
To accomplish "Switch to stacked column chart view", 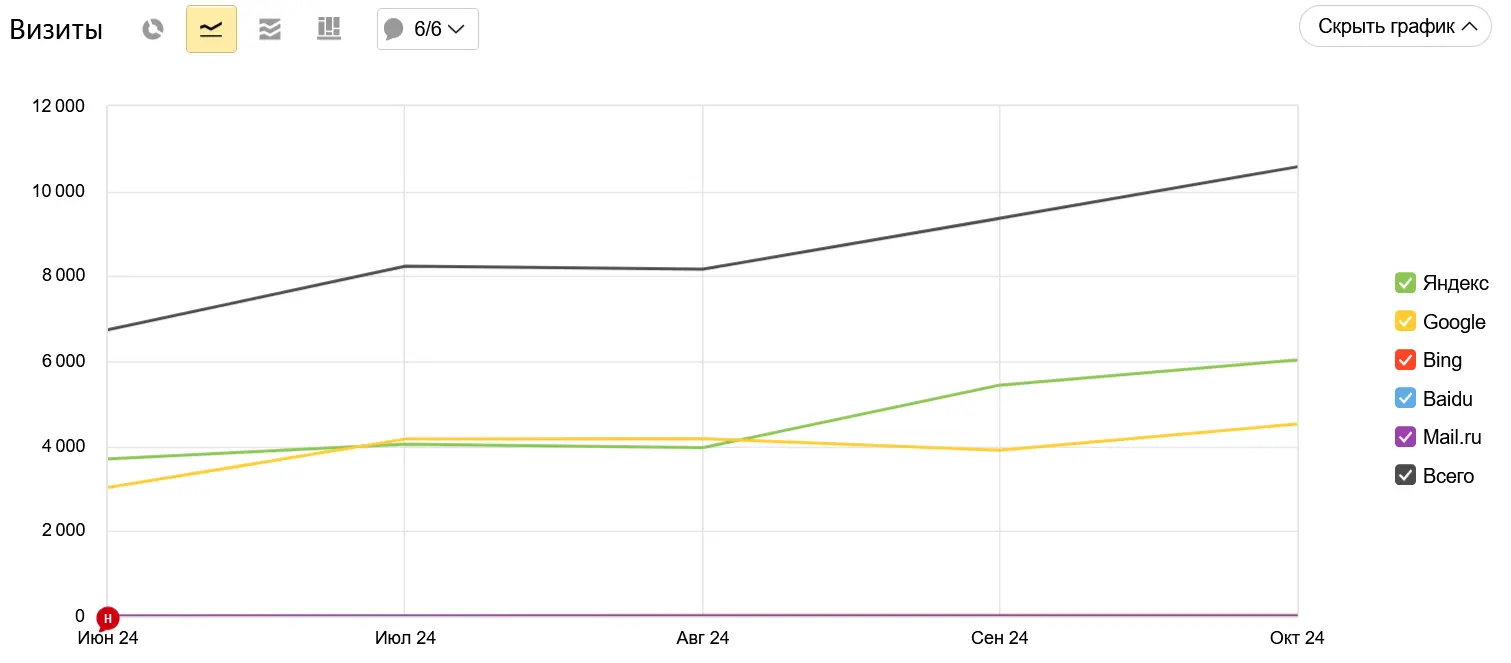I will tap(328, 29).
